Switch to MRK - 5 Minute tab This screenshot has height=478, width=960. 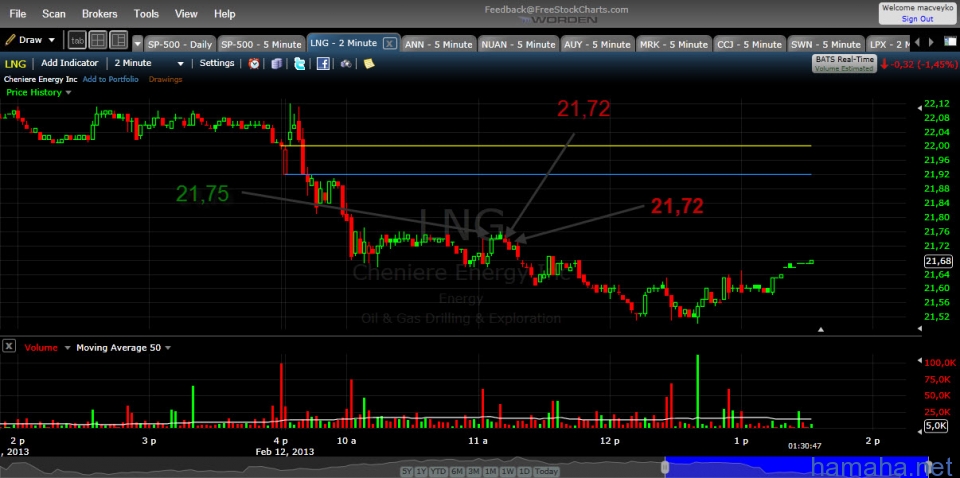click(x=675, y=44)
